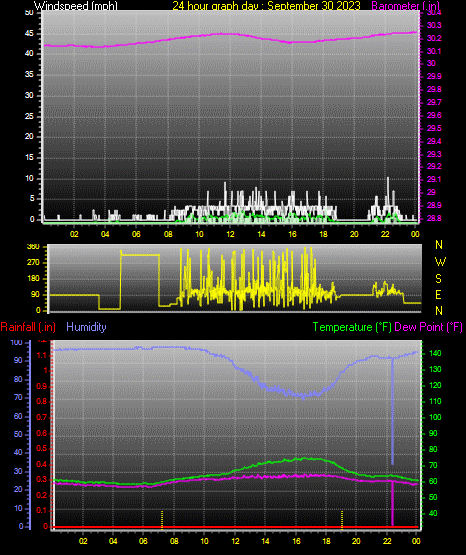
Task: Click the 'Barometer (.in)' axis title
Action: [405, 5]
